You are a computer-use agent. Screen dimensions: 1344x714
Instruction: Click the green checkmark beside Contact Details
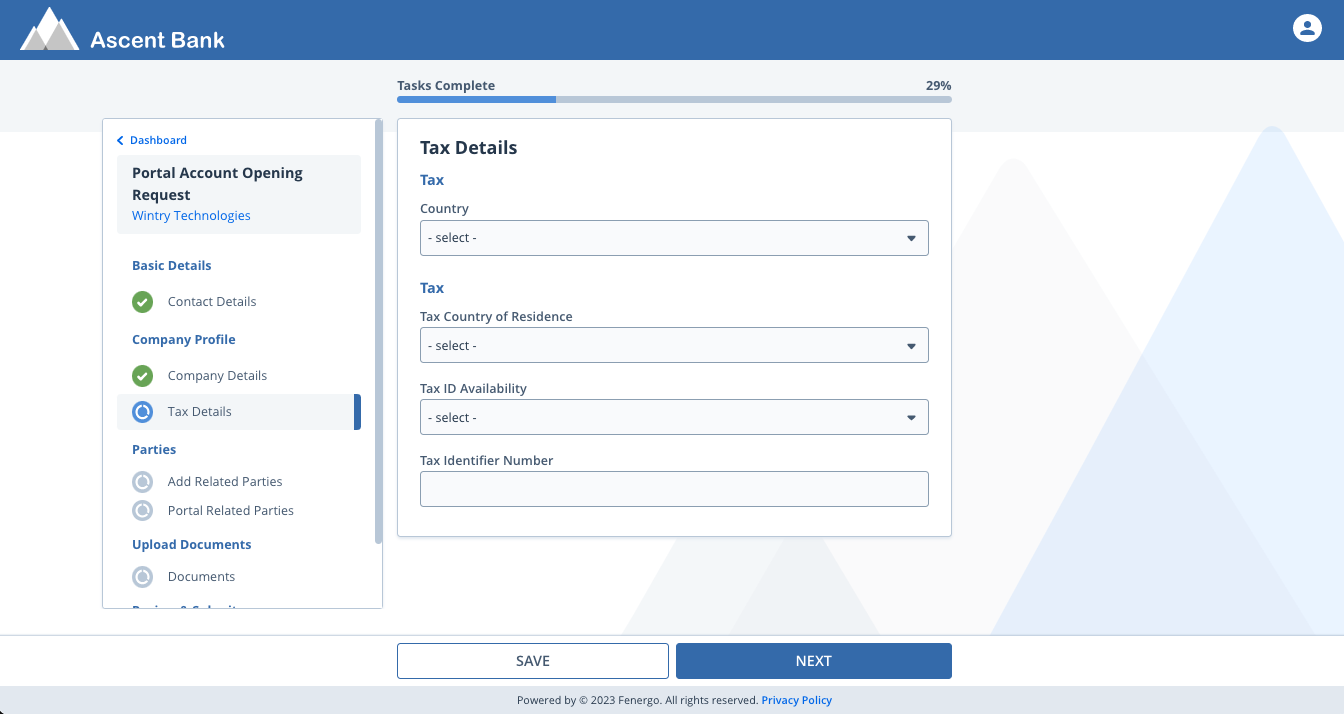tap(143, 302)
